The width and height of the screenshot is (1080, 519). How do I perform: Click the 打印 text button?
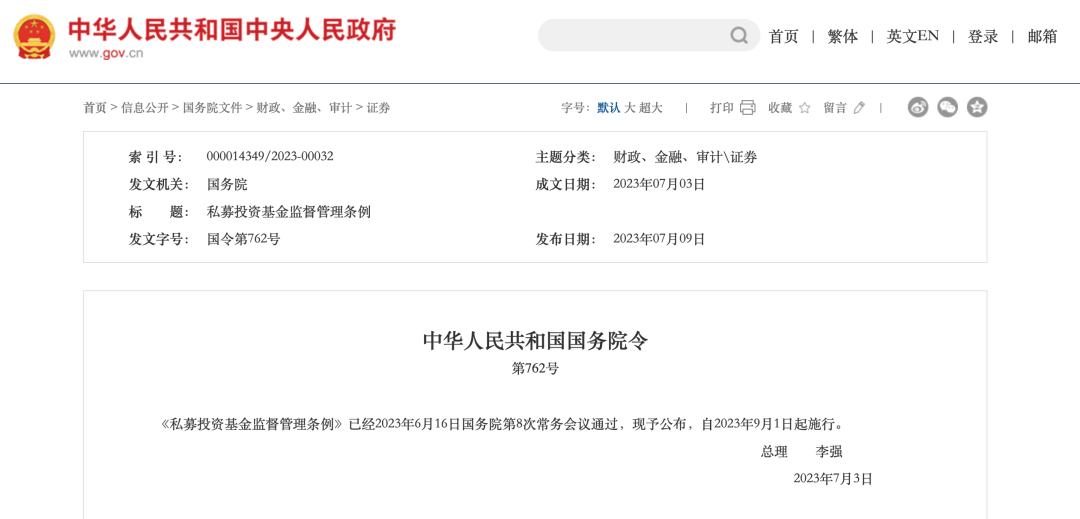pos(722,107)
